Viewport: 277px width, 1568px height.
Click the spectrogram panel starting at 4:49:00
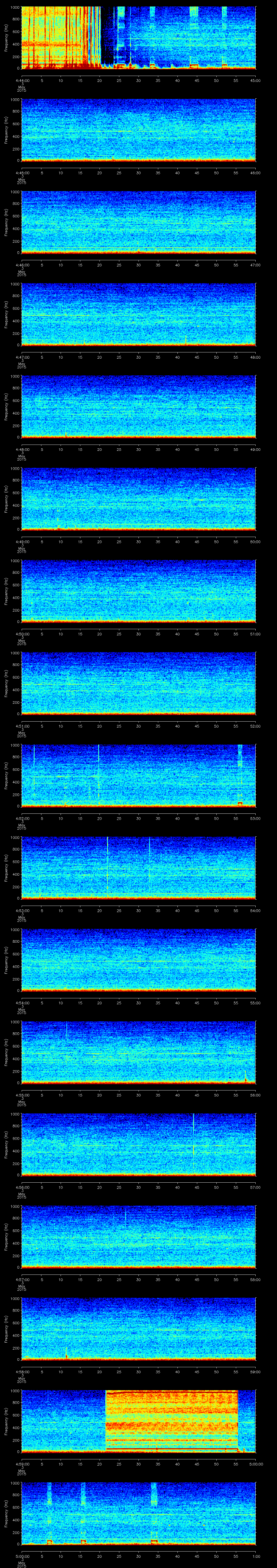click(x=138, y=499)
